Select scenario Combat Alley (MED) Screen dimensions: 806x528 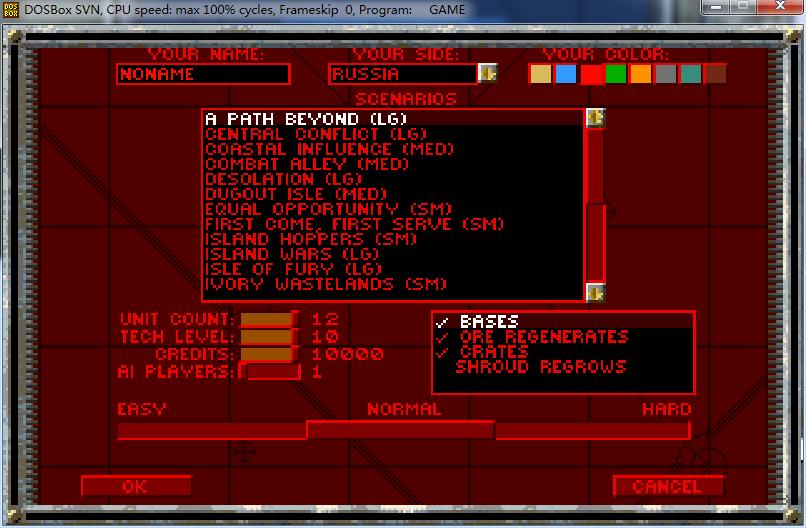pos(394,164)
